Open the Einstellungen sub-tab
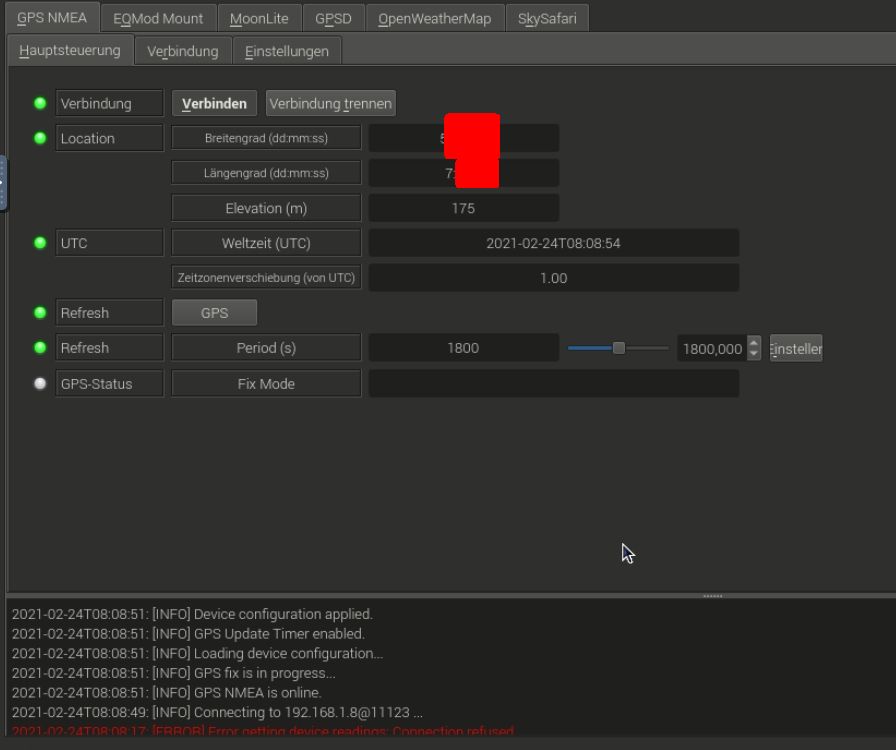This screenshot has height=750, width=896. (x=287, y=51)
